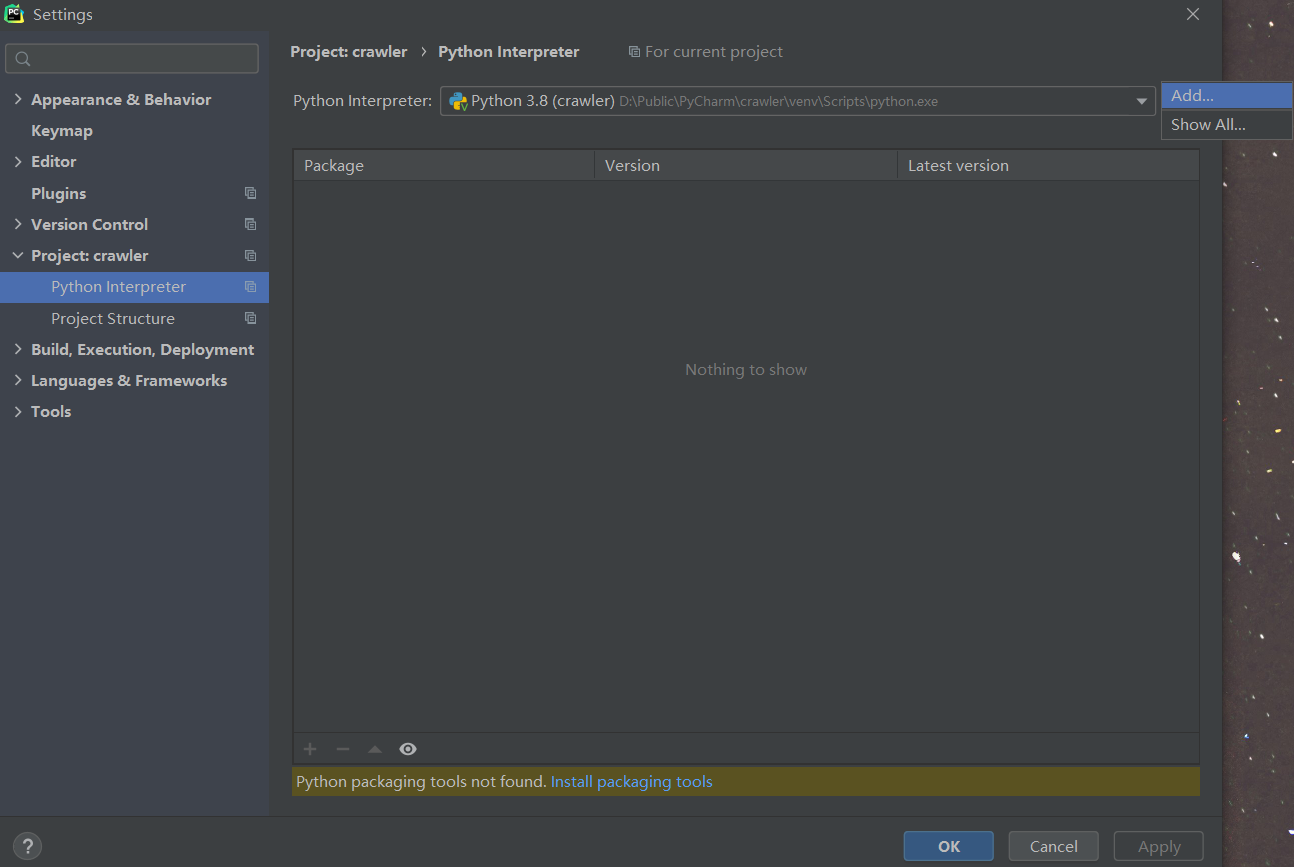Click the PyCharm logo in title bar

point(14,14)
